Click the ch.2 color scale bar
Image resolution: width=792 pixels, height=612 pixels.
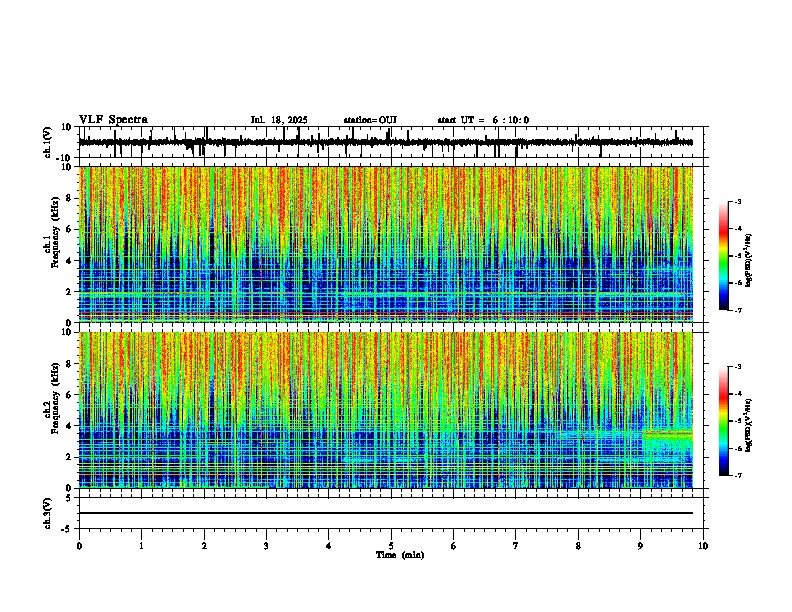724,421
